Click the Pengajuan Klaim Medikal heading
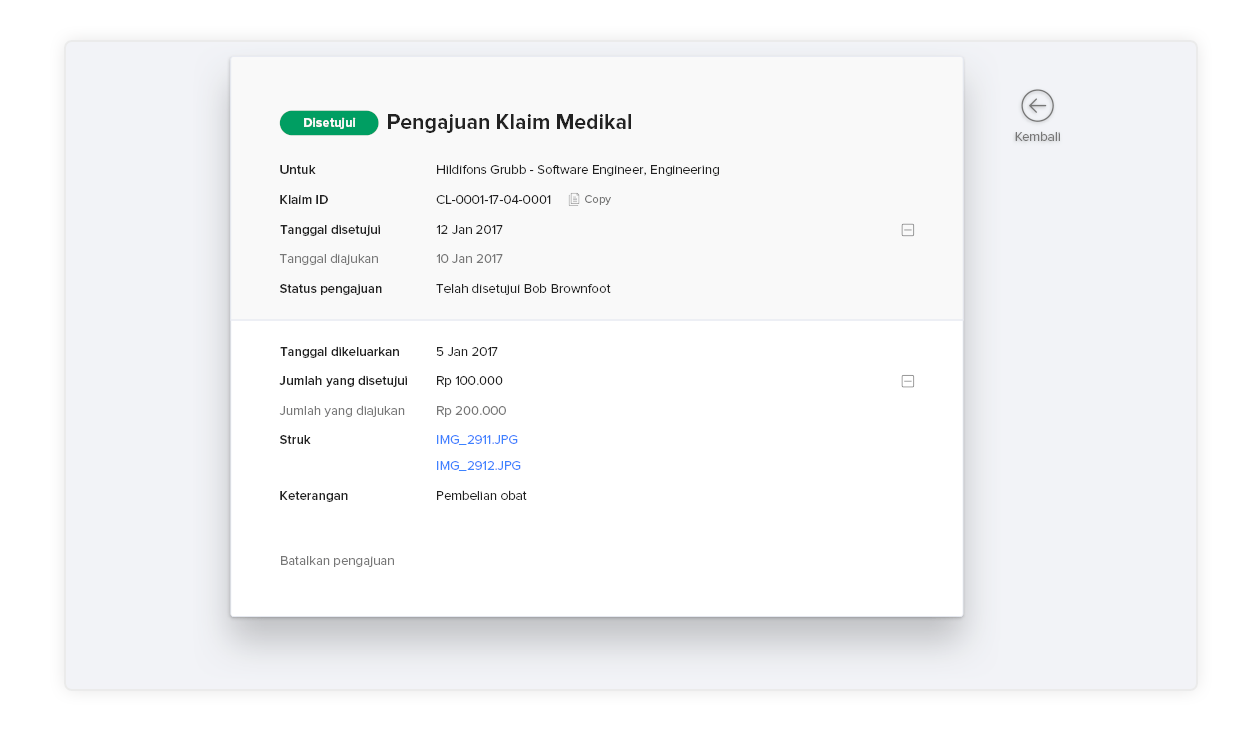 [x=509, y=123]
